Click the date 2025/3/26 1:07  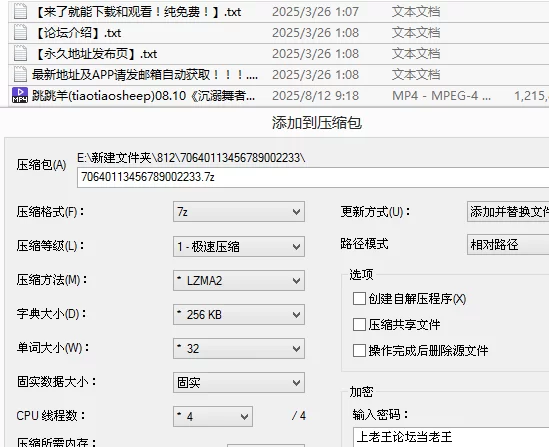pos(315,12)
